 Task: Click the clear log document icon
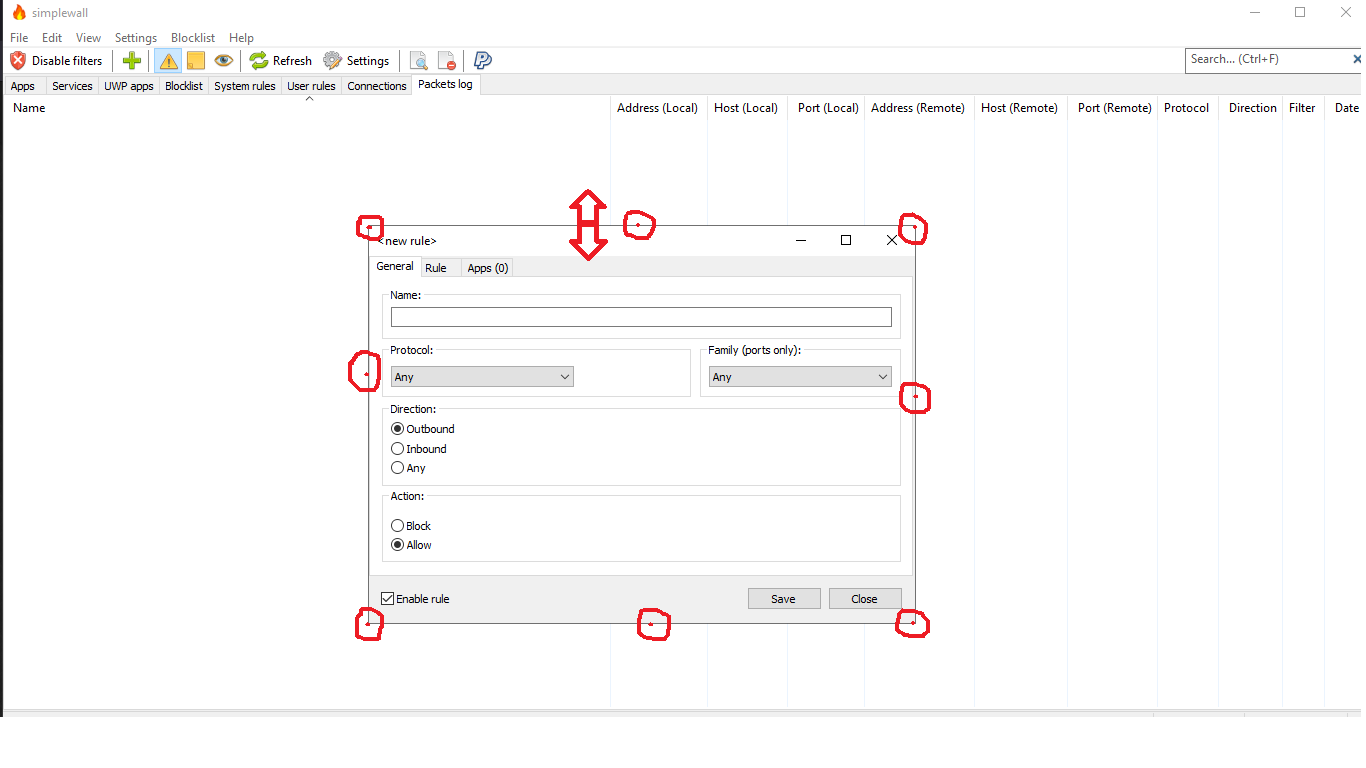tap(447, 60)
